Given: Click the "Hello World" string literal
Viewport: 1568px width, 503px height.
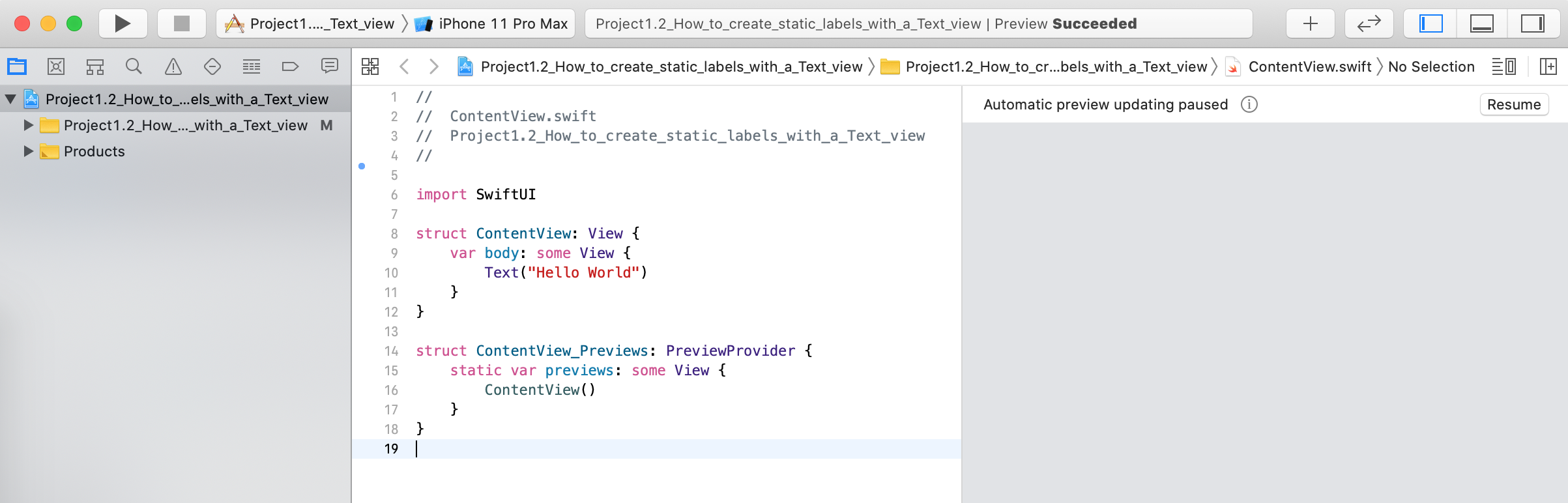Looking at the screenshot, I should pyautogui.click(x=583, y=272).
